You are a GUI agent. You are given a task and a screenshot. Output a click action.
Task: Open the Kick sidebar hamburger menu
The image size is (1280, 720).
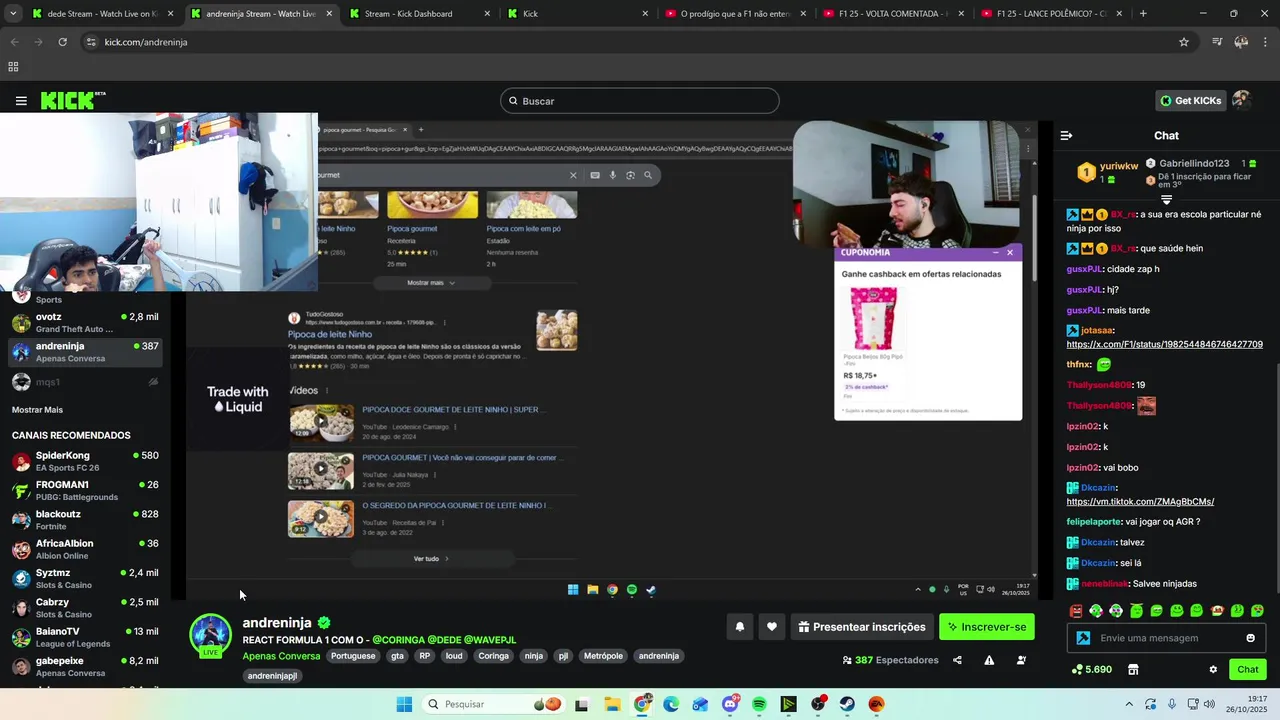[21, 101]
